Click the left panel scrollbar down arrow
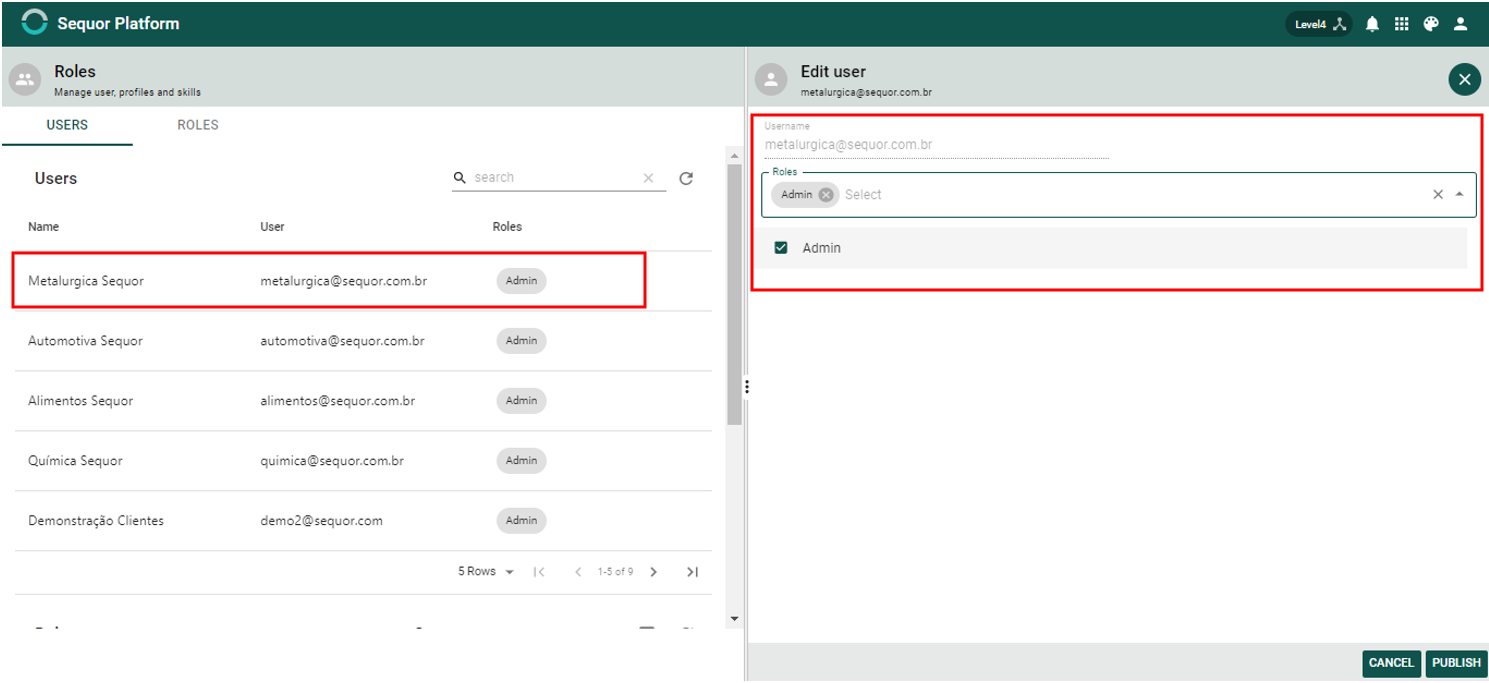 (x=734, y=619)
